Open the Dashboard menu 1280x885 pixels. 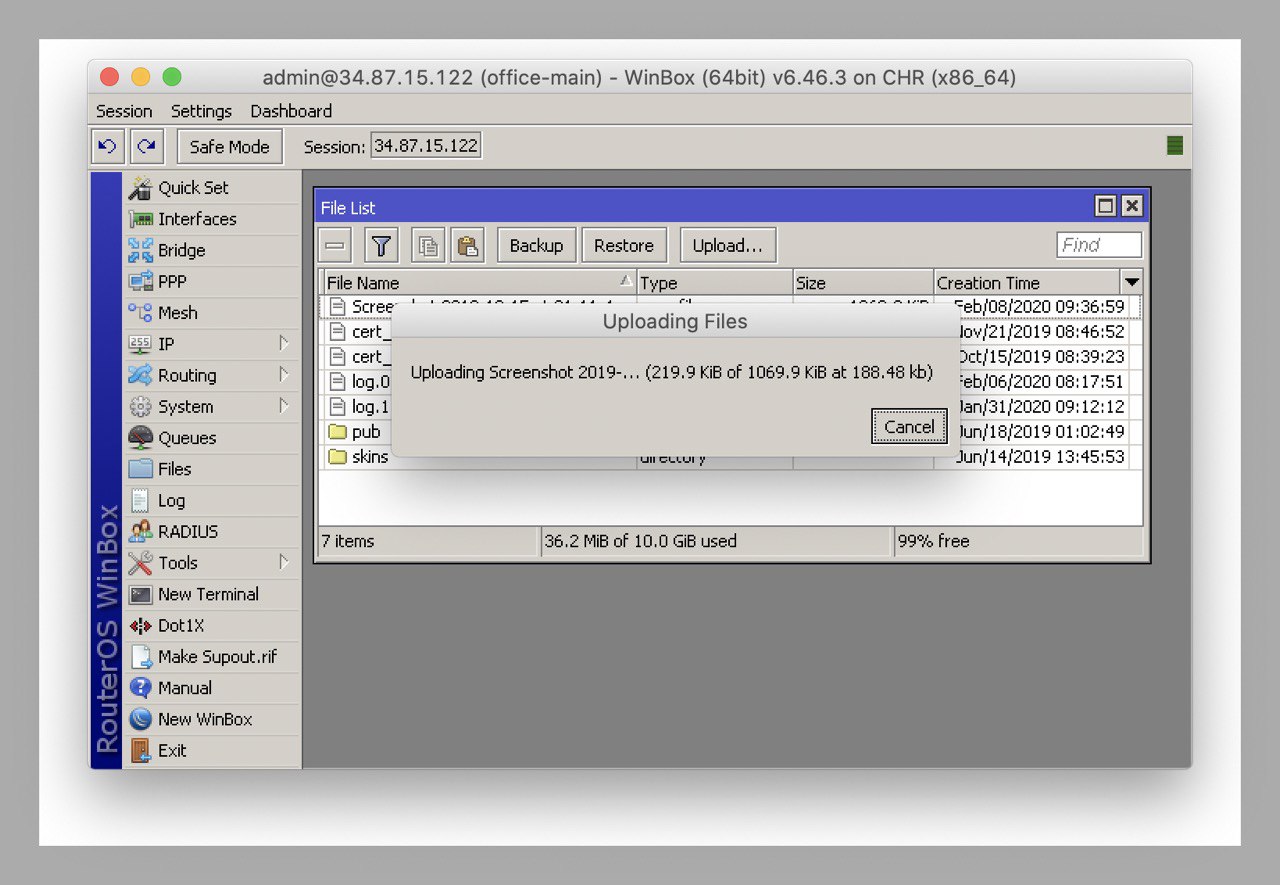291,111
